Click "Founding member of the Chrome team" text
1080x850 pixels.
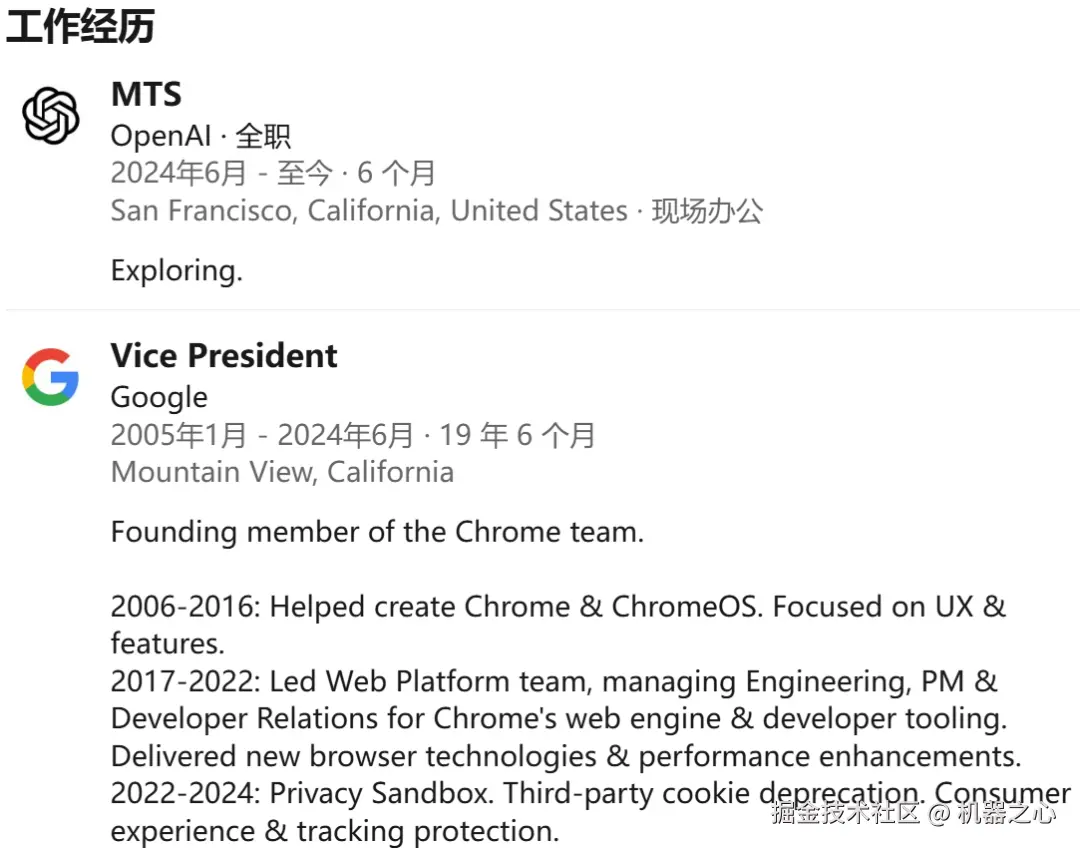(x=377, y=532)
